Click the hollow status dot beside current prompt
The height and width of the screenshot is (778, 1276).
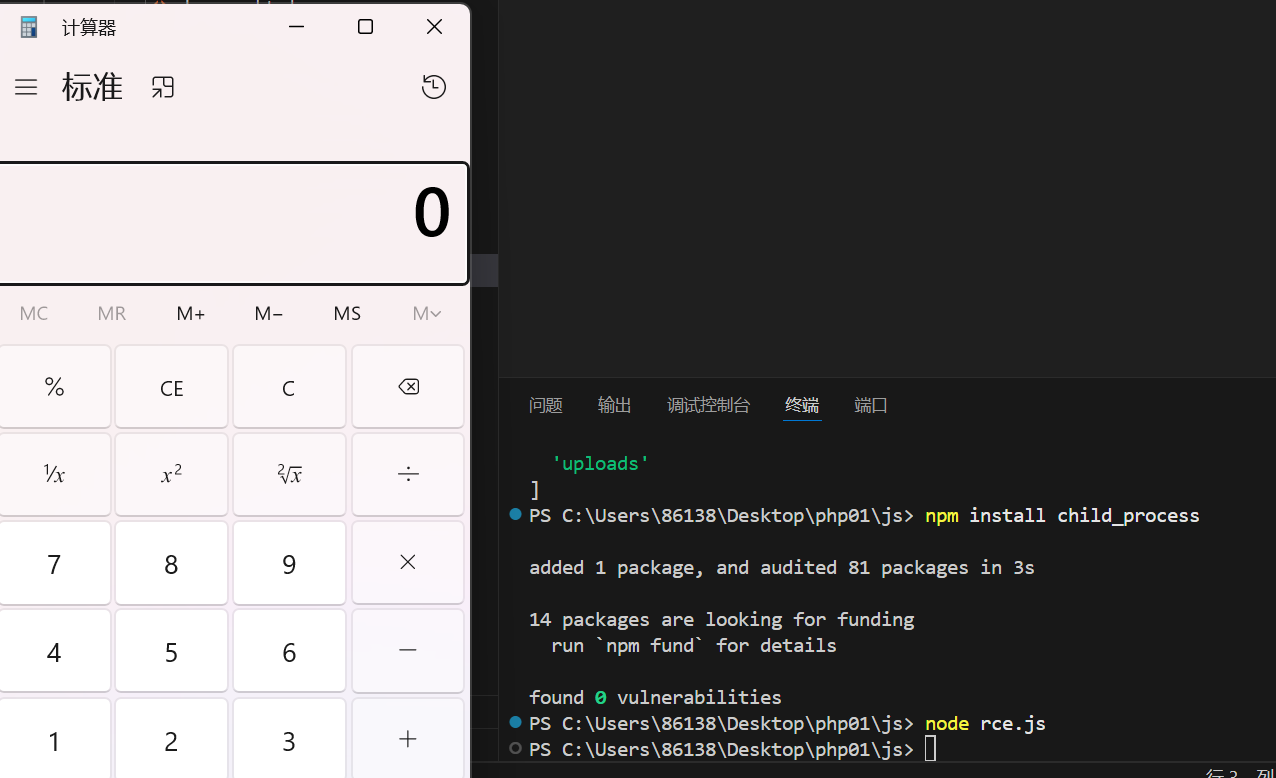click(x=515, y=748)
